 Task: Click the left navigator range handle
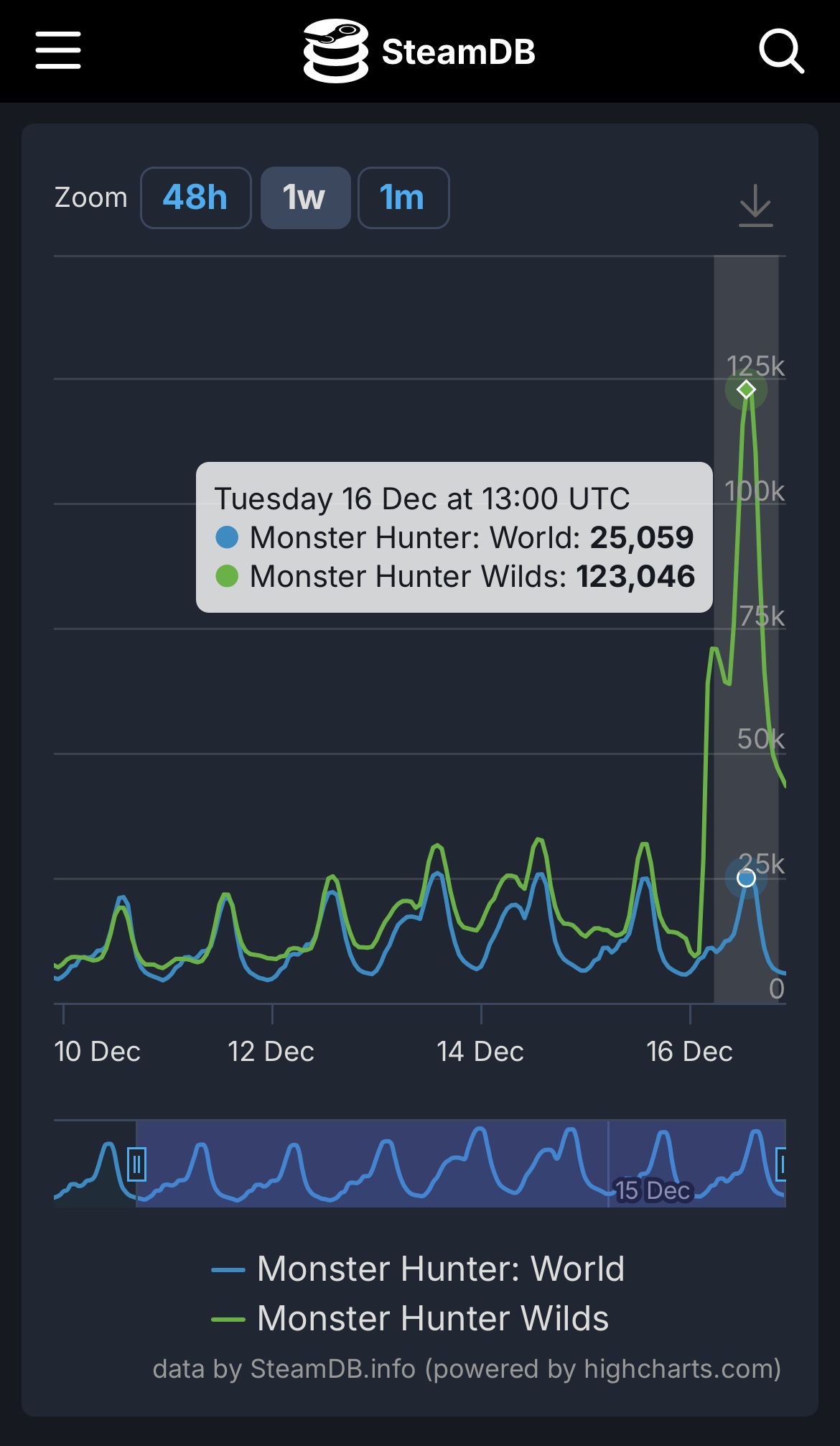coord(136,1164)
